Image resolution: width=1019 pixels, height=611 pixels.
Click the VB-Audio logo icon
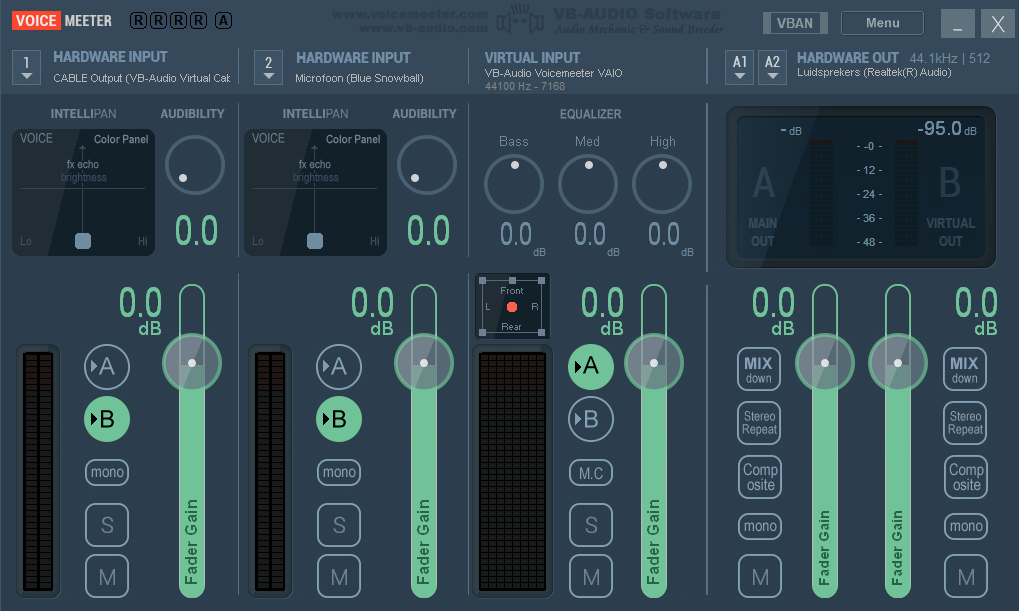pyautogui.click(x=520, y=19)
